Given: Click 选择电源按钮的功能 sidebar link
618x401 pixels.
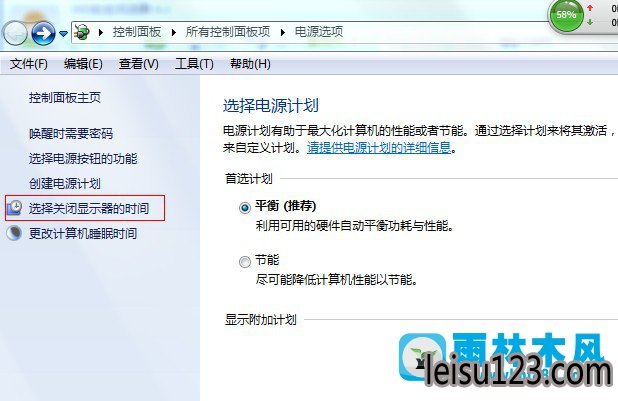Looking at the screenshot, I should tap(83, 159).
